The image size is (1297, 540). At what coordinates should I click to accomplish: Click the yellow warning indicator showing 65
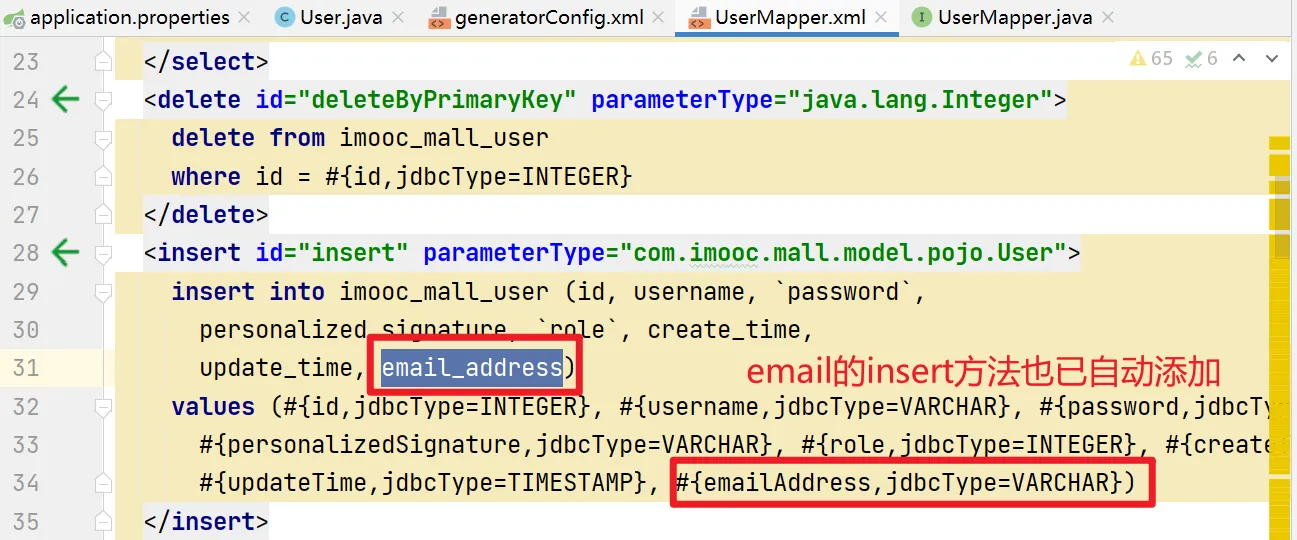tap(1150, 59)
